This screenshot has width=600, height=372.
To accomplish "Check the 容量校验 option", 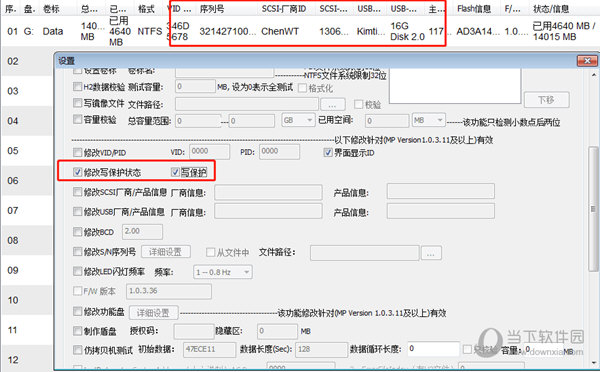I will (78, 120).
